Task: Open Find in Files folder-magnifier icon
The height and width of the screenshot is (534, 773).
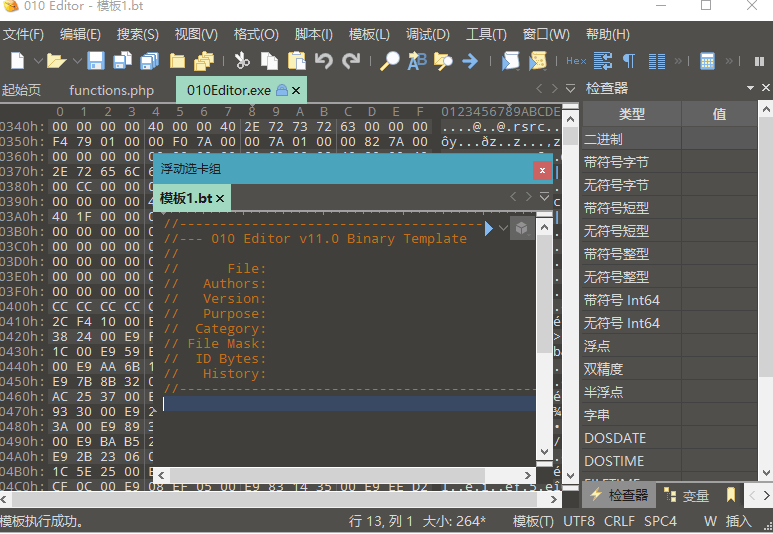Action: (443, 61)
